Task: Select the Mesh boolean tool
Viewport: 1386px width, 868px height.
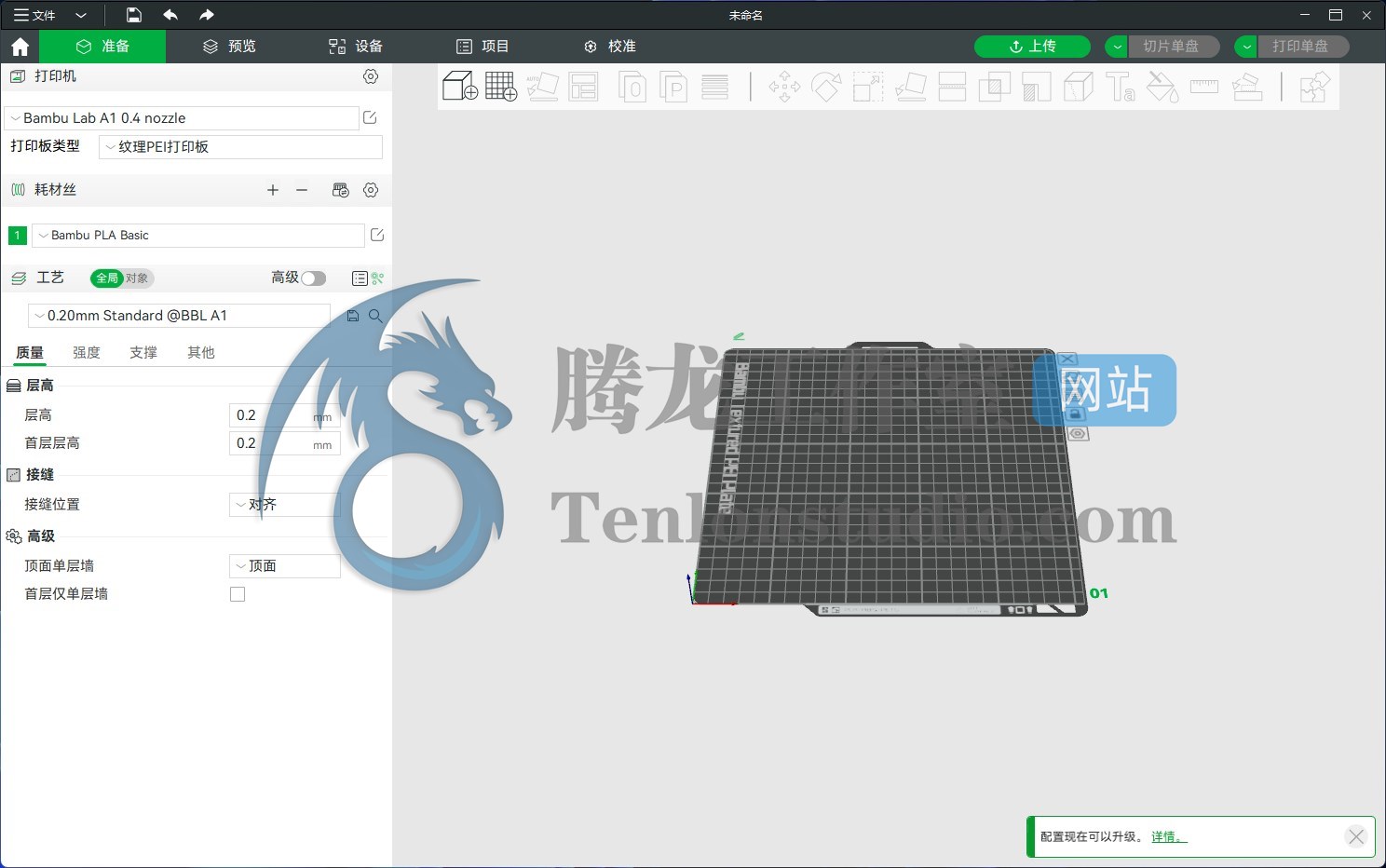Action: pos(995,87)
